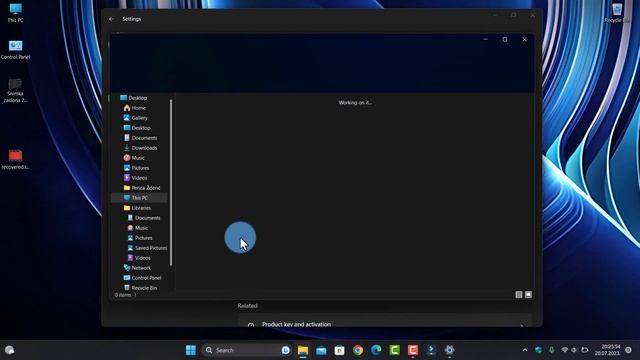Image resolution: width=640 pixels, height=360 pixels.
Task: Open File Explorer from the taskbar
Action: point(303,350)
